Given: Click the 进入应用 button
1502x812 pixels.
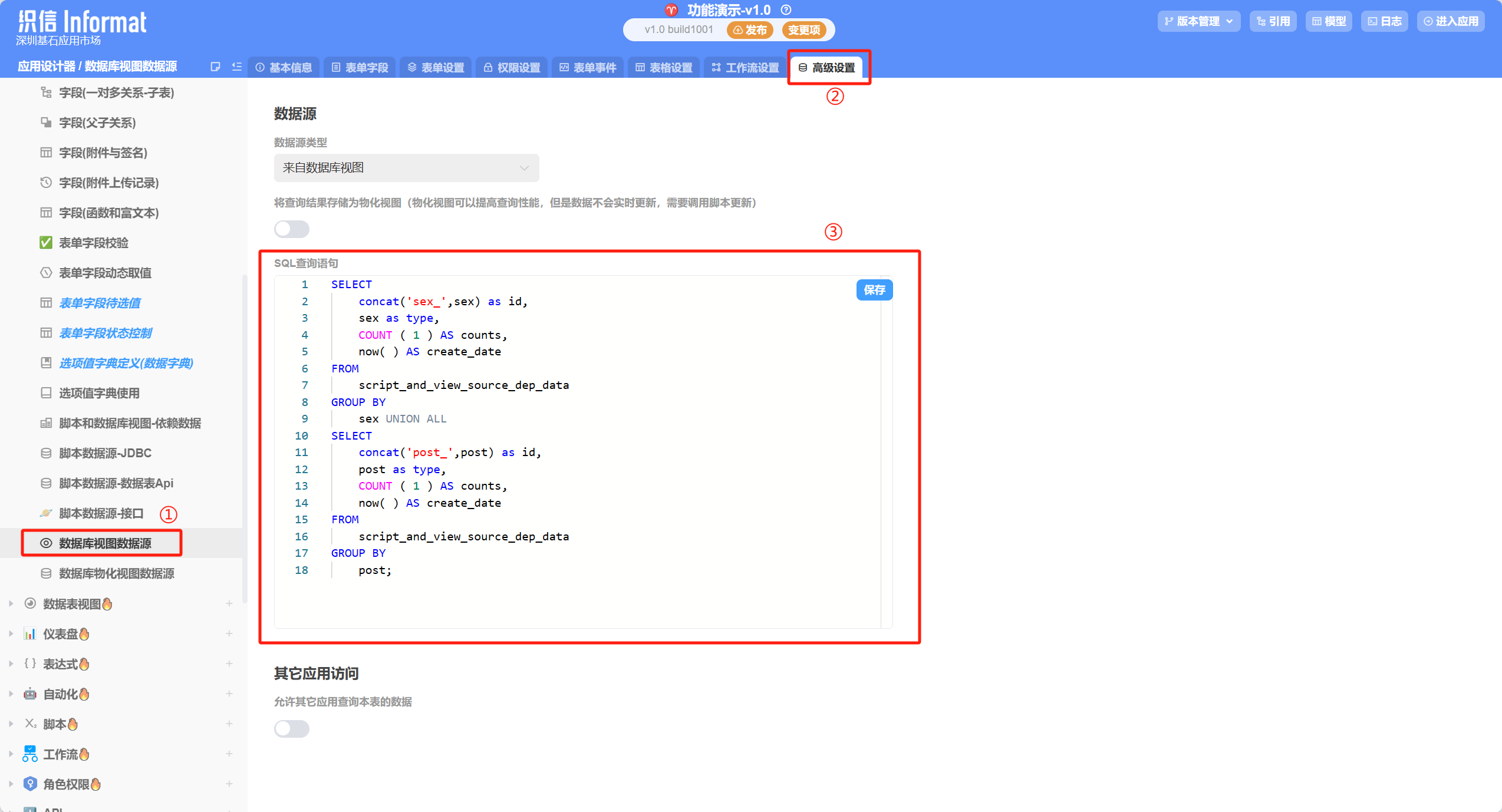Looking at the screenshot, I should coord(1451,21).
